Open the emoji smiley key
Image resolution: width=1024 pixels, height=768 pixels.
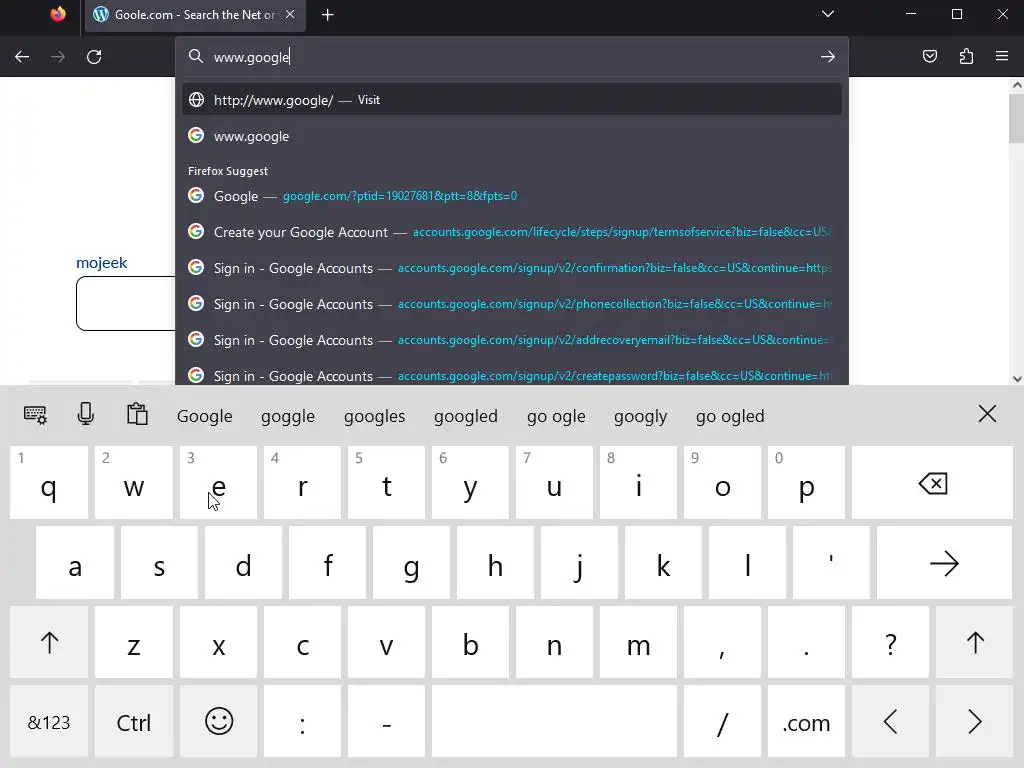pyautogui.click(x=219, y=722)
